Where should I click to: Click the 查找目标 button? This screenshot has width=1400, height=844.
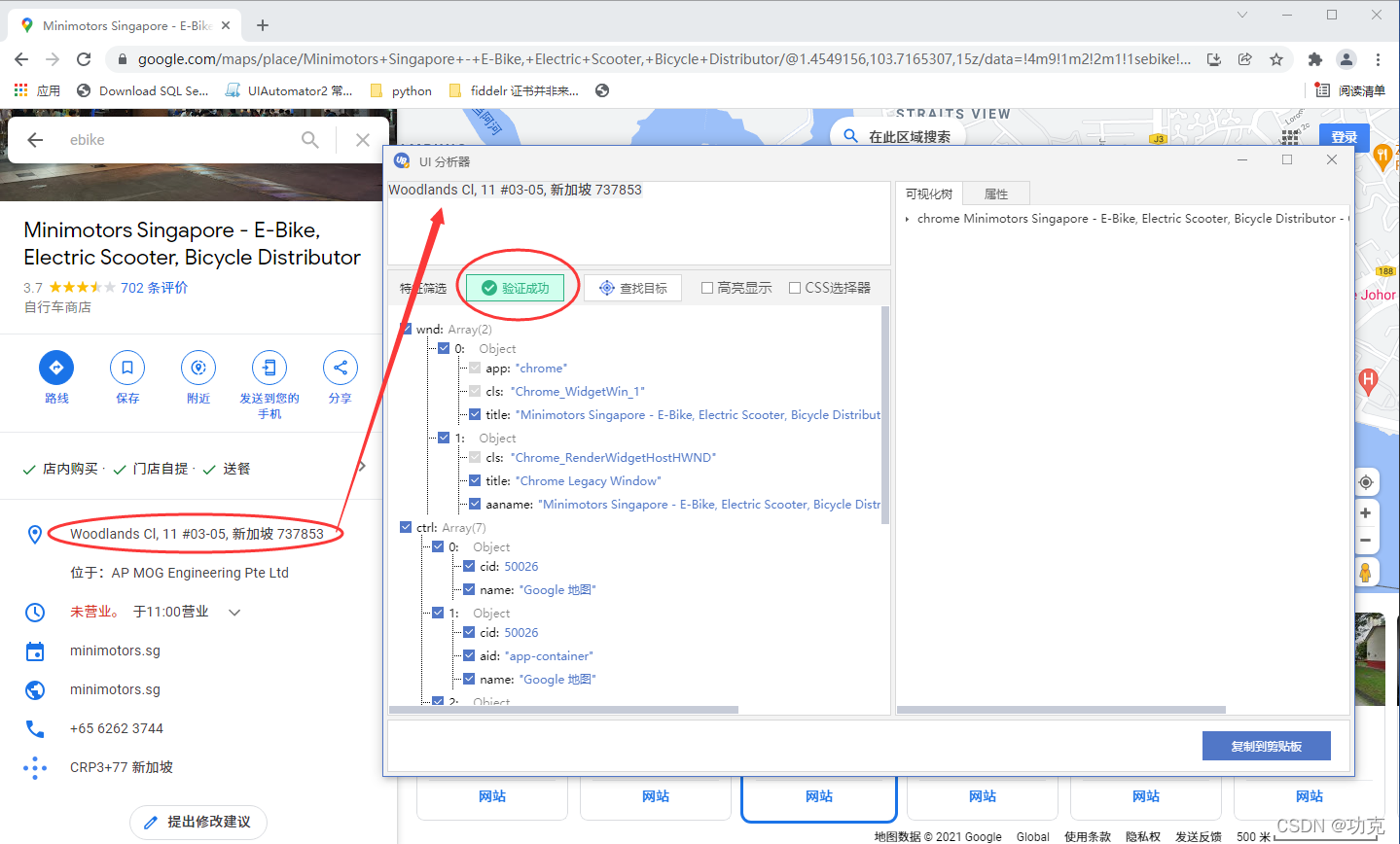(x=632, y=288)
